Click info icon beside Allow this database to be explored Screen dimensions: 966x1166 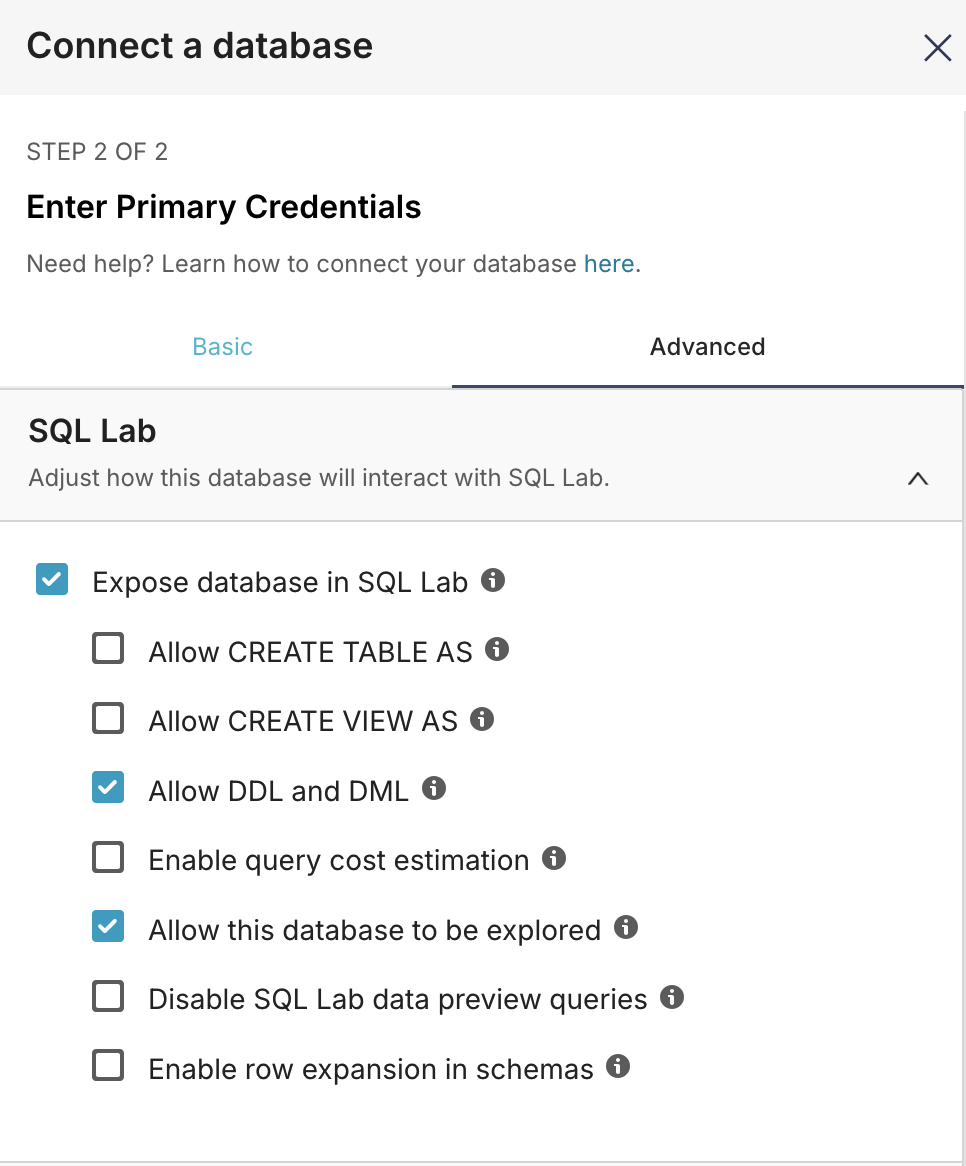point(626,927)
